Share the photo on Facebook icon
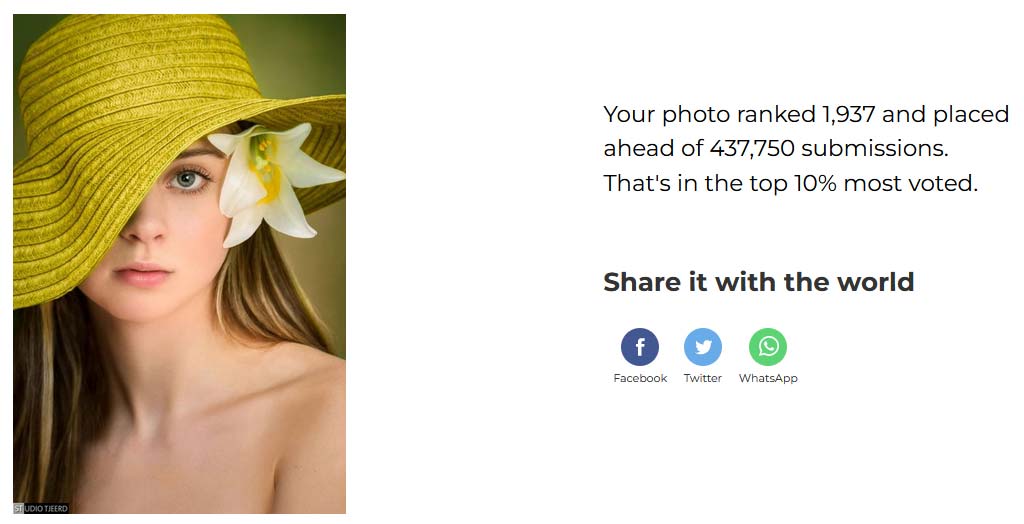Screen dimensions: 1024x524 (639, 347)
